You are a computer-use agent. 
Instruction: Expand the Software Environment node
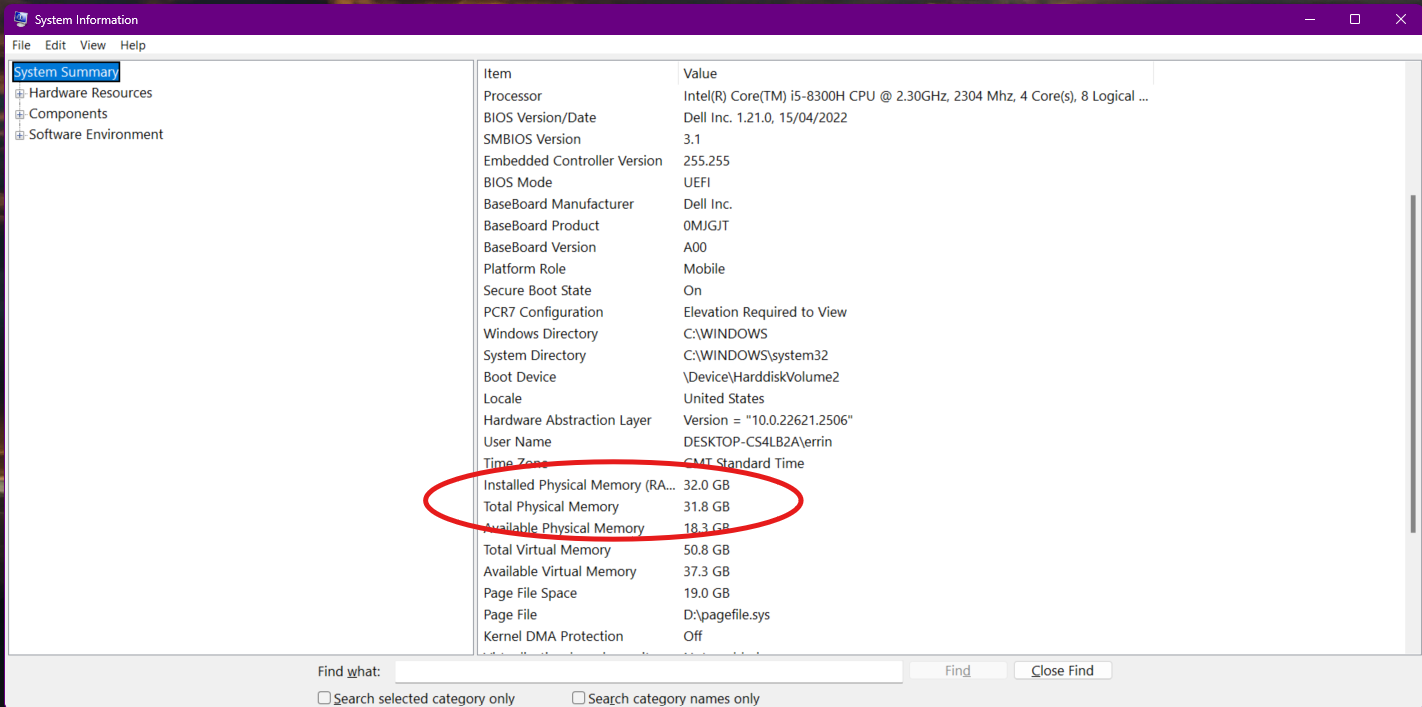(x=20, y=135)
